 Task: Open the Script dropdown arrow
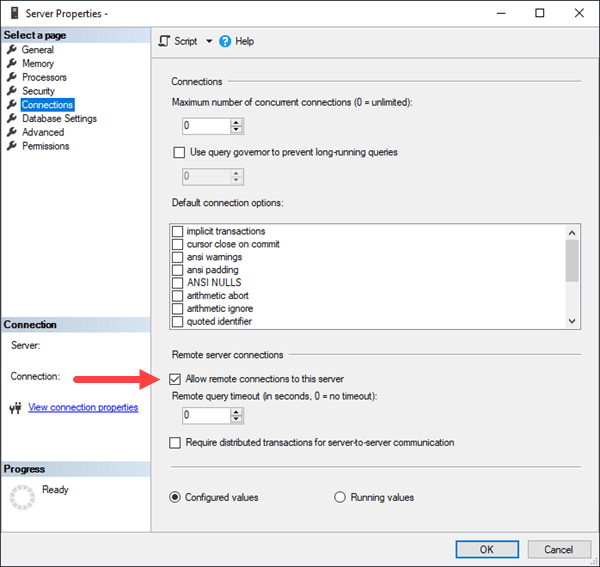click(209, 41)
